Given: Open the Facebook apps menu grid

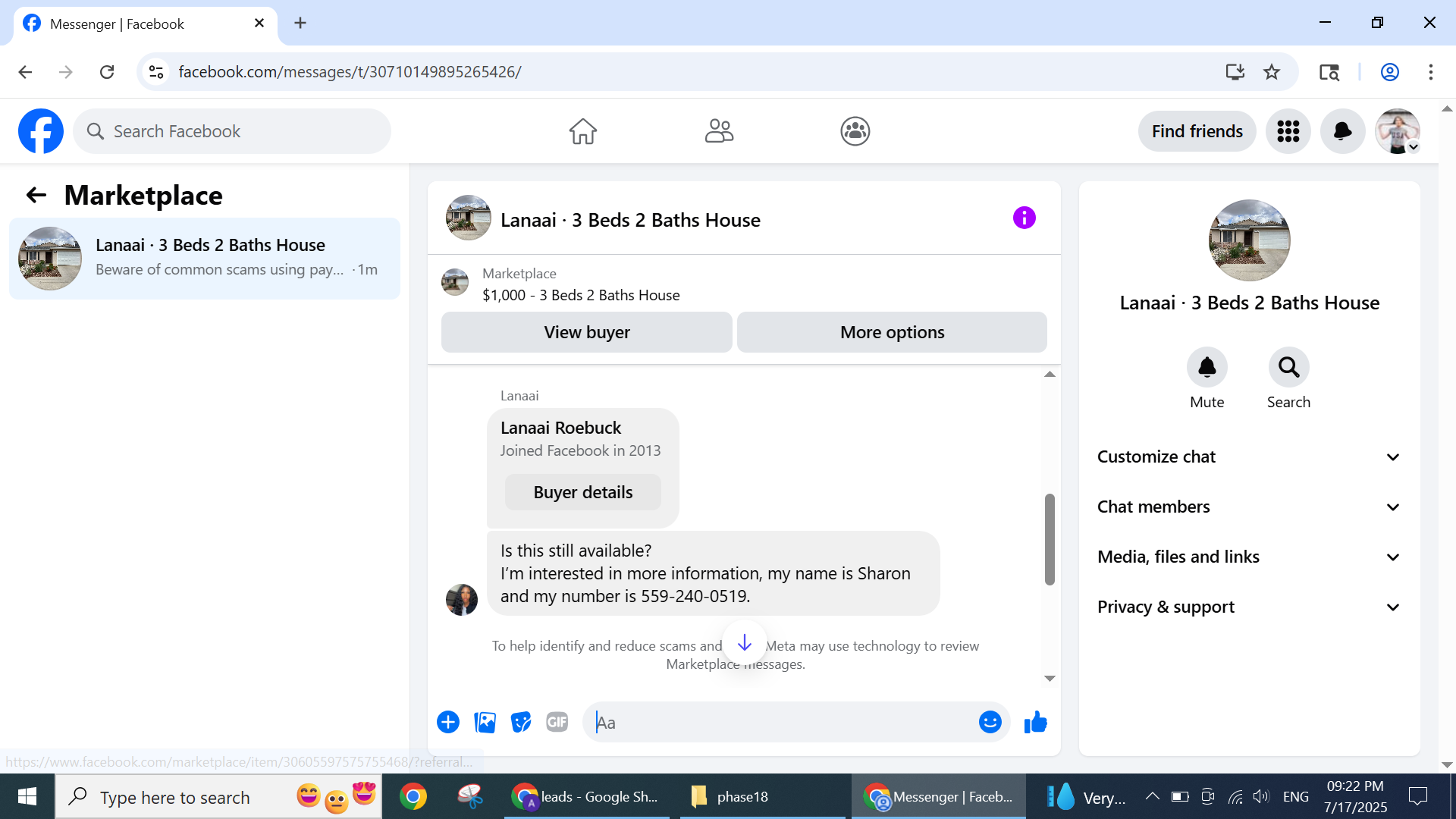Looking at the screenshot, I should 1288,131.
